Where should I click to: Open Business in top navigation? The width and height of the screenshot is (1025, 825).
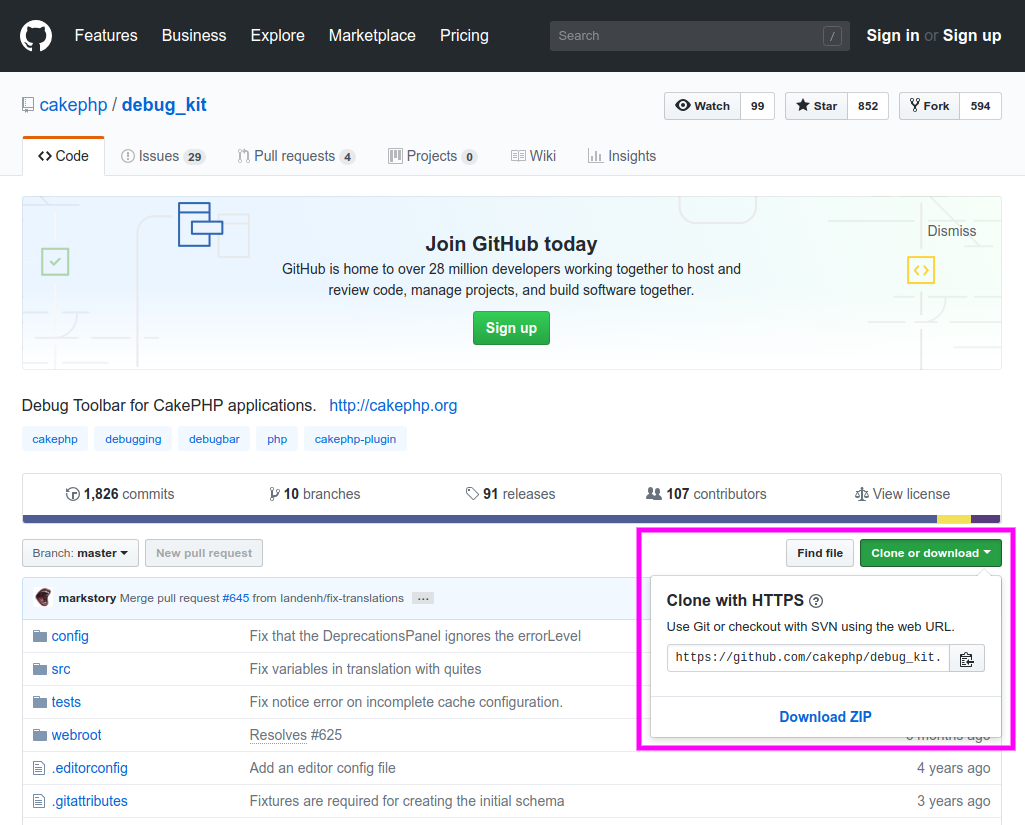(194, 35)
